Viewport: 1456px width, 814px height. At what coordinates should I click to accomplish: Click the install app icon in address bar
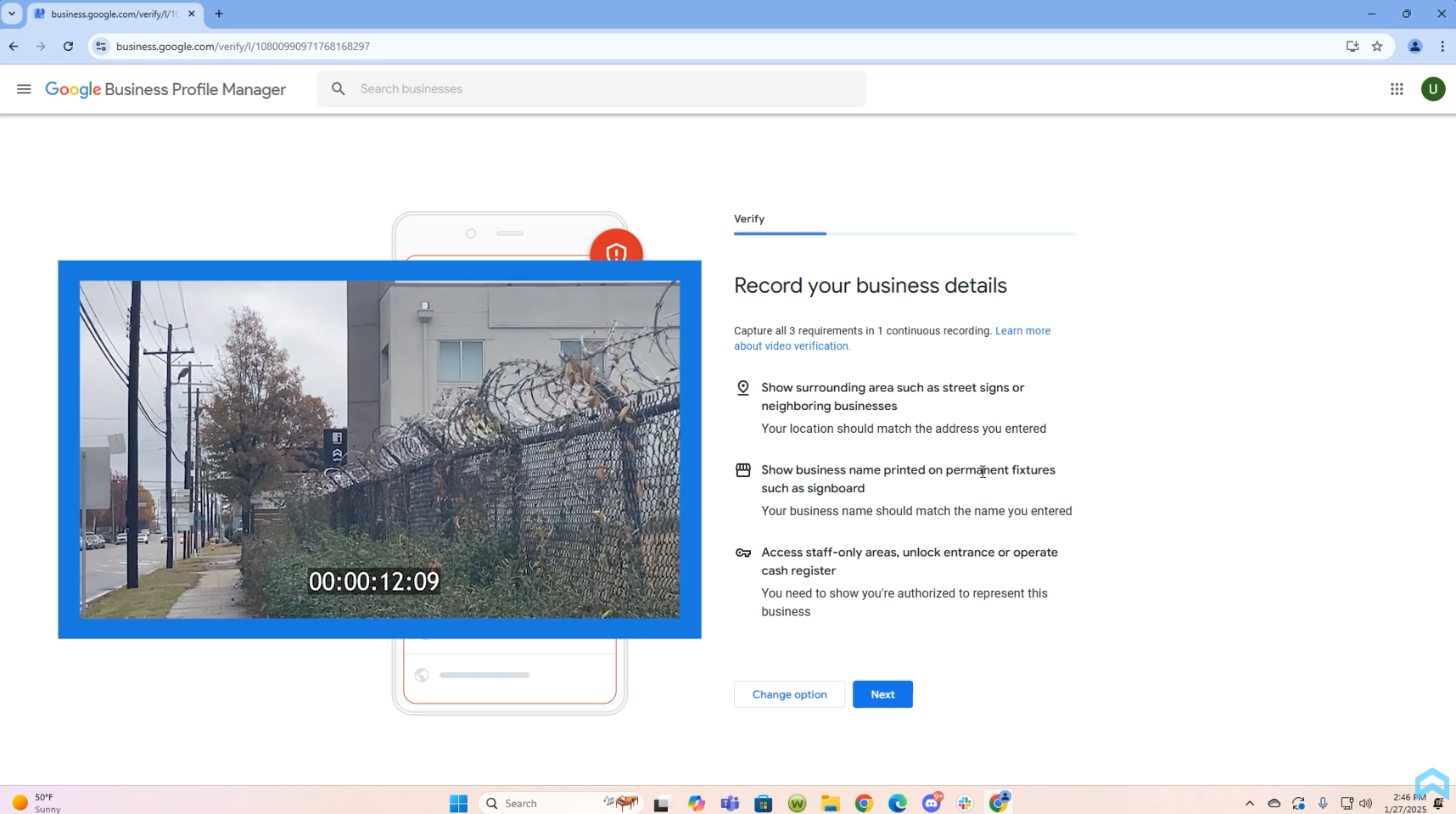1352,47
